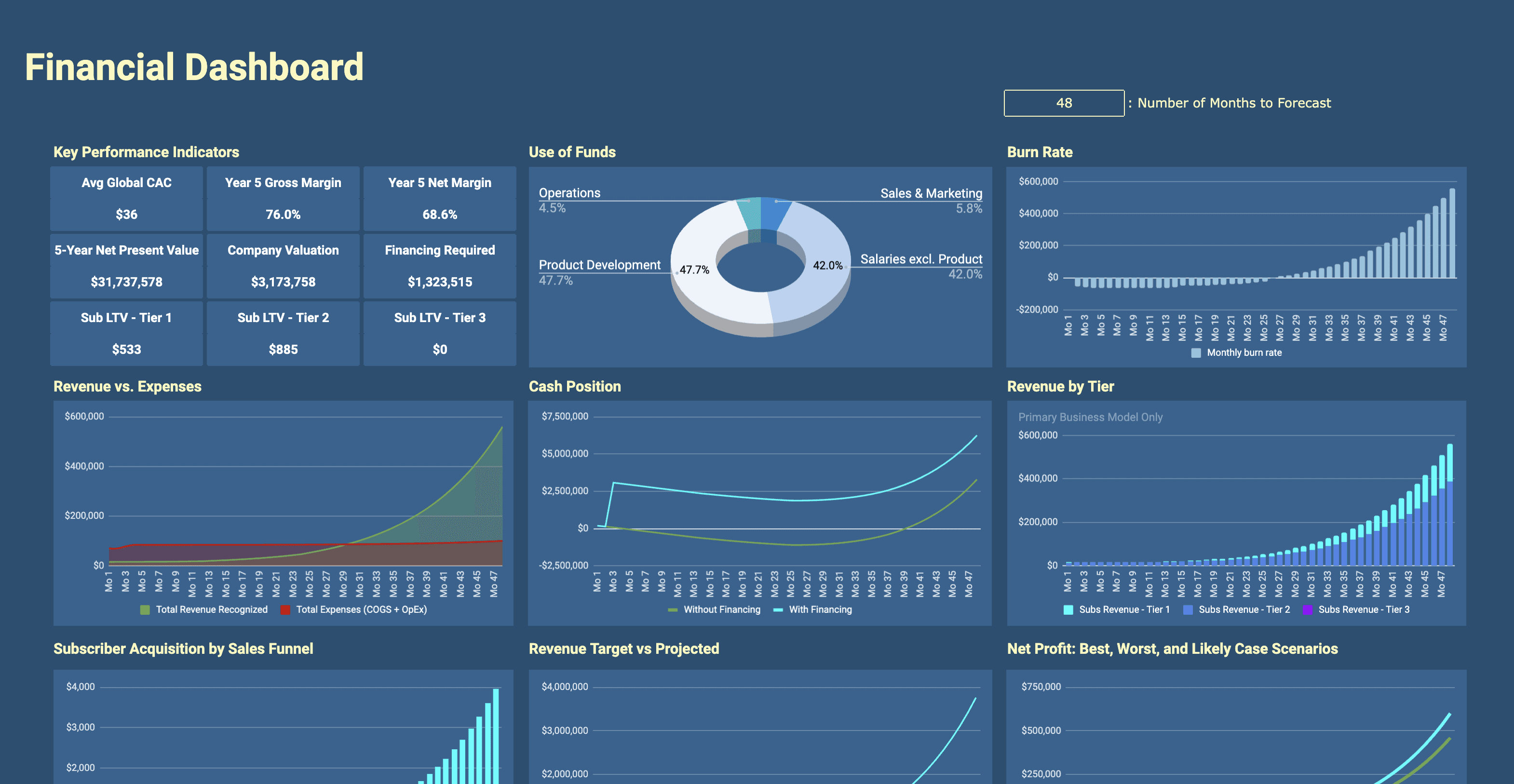Click the Primary Business Model Only subtitle

(1090, 417)
